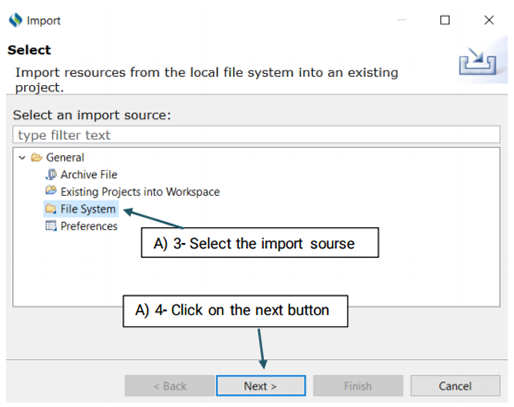Image resolution: width=514 pixels, height=407 pixels.
Task: Close the Import dialog window
Action: point(489,20)
